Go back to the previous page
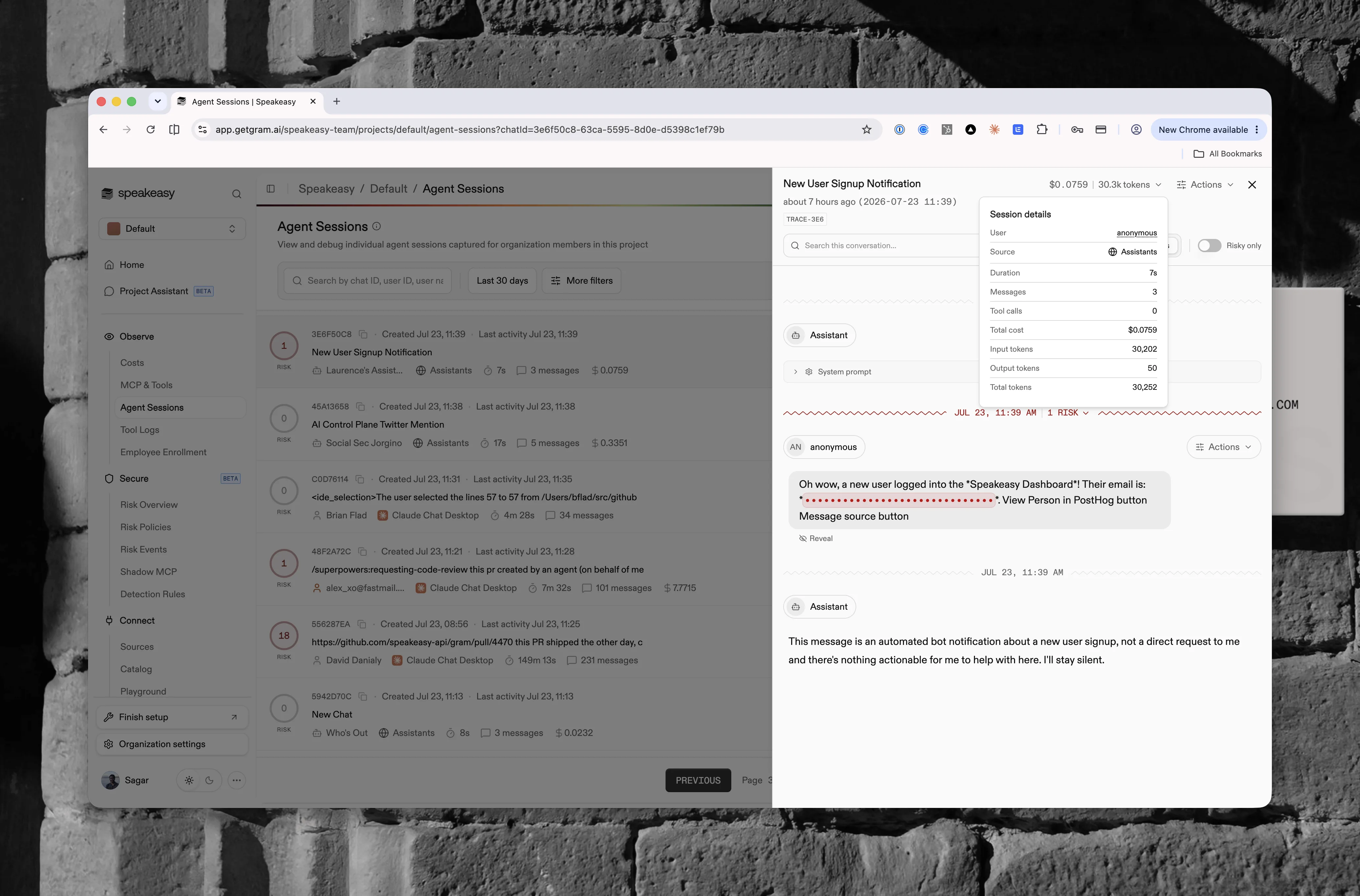 [x=104, y=130]
